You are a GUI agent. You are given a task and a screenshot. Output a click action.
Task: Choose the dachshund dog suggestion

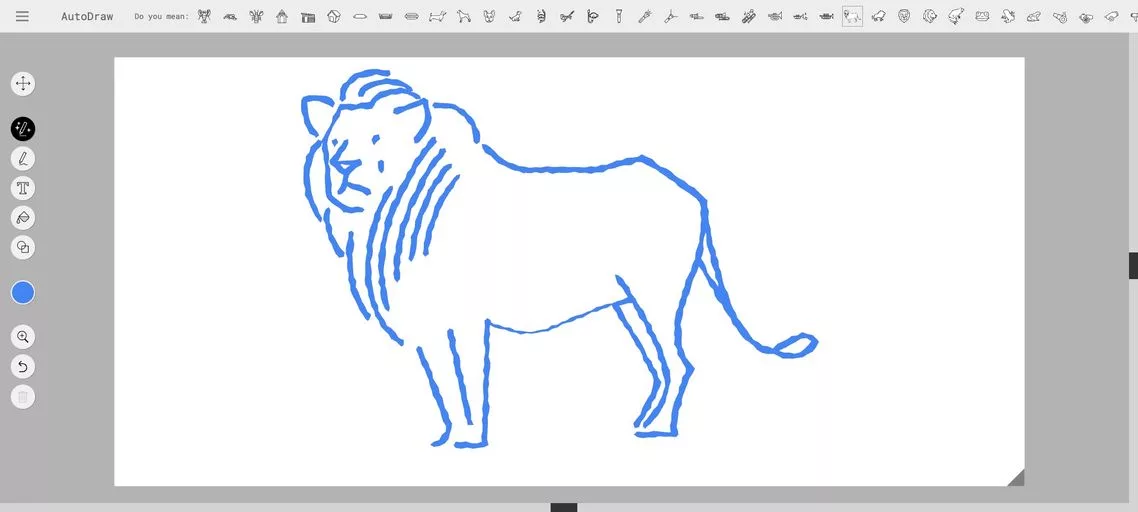[436, 16]
